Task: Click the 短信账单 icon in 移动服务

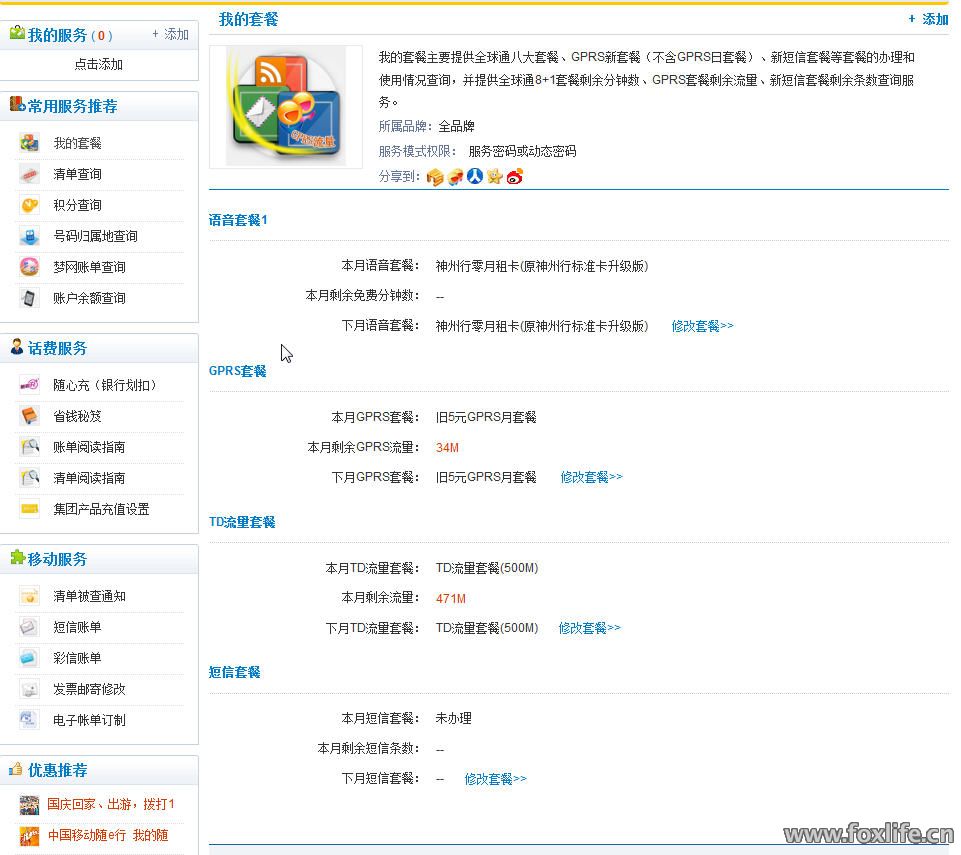Action: [x=30, y=627]
